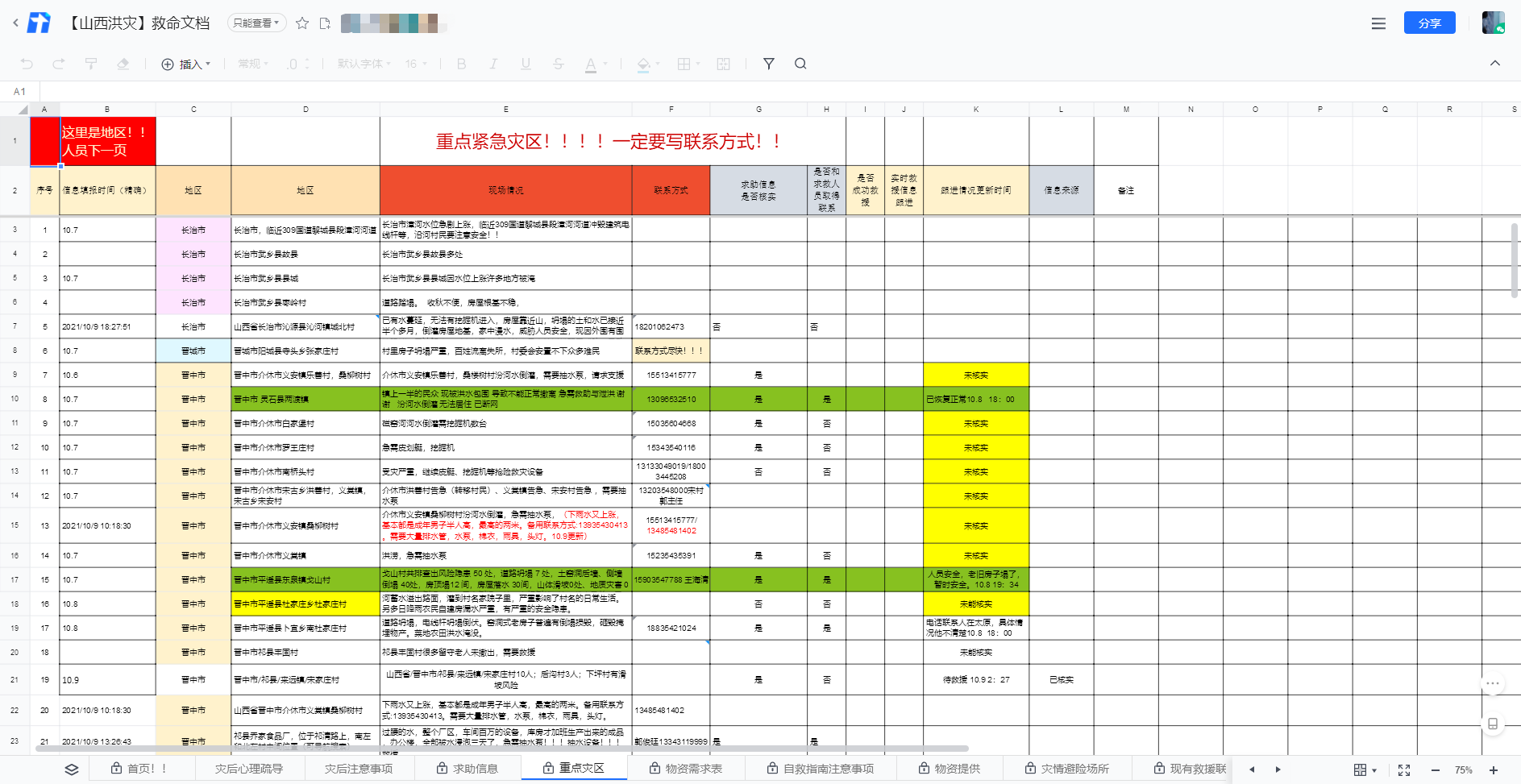Screen dimensions: 1521x784
Task: Open the 只能查看 permission dropdown
Action: click(256, 23)
